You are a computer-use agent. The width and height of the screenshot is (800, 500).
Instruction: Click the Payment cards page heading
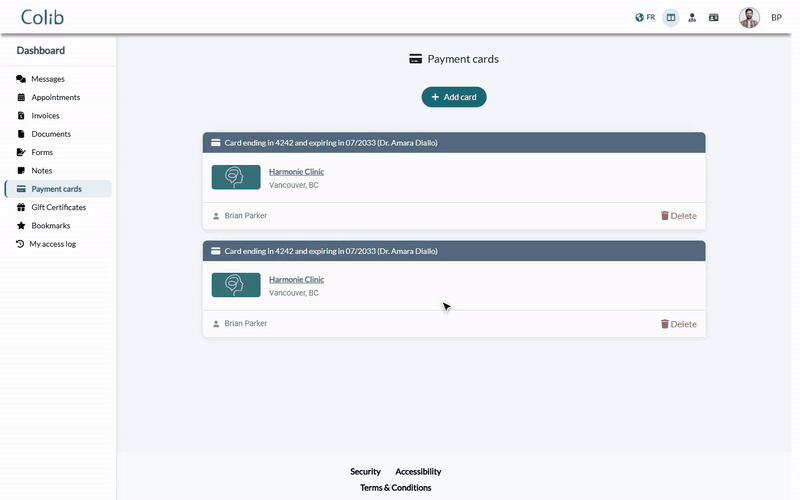coord(454,59)
